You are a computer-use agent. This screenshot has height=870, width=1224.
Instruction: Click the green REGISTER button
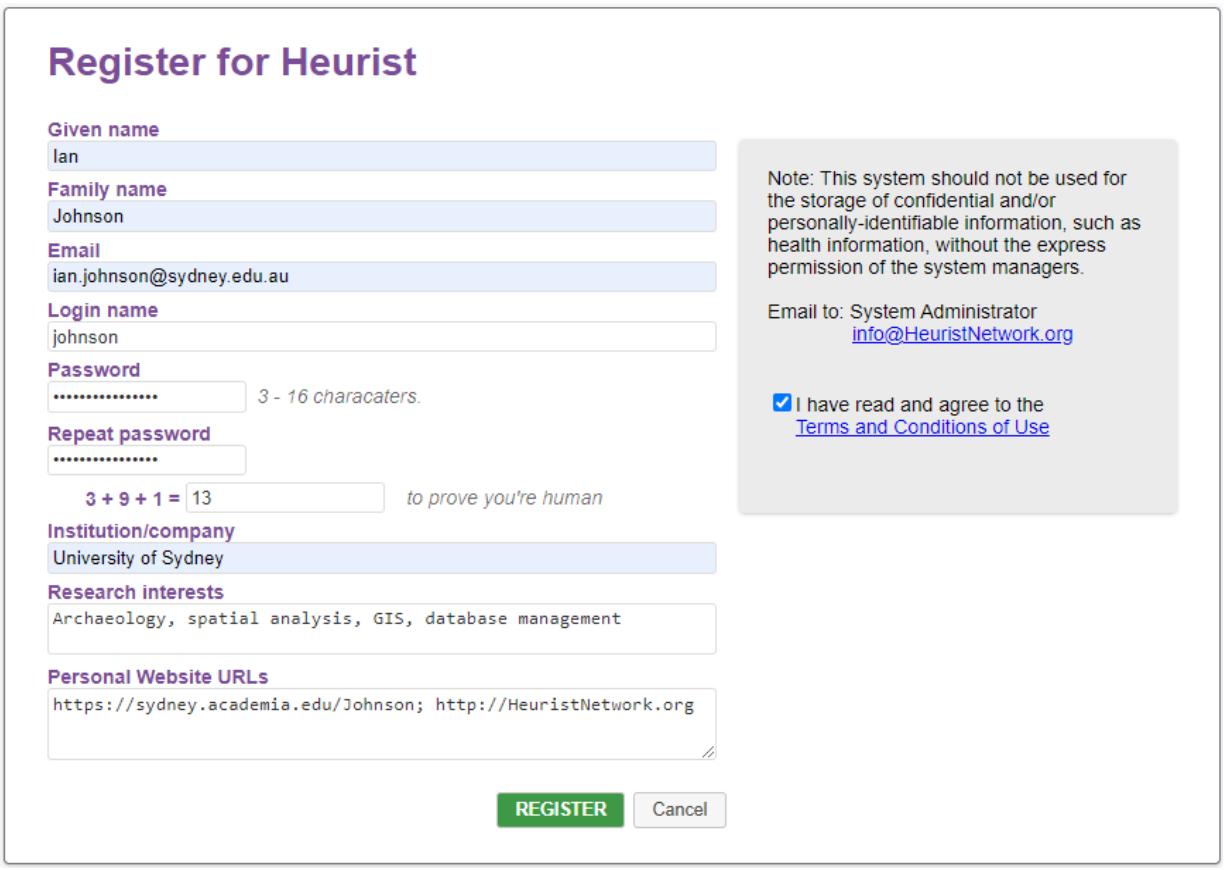(x=560, y=810)
